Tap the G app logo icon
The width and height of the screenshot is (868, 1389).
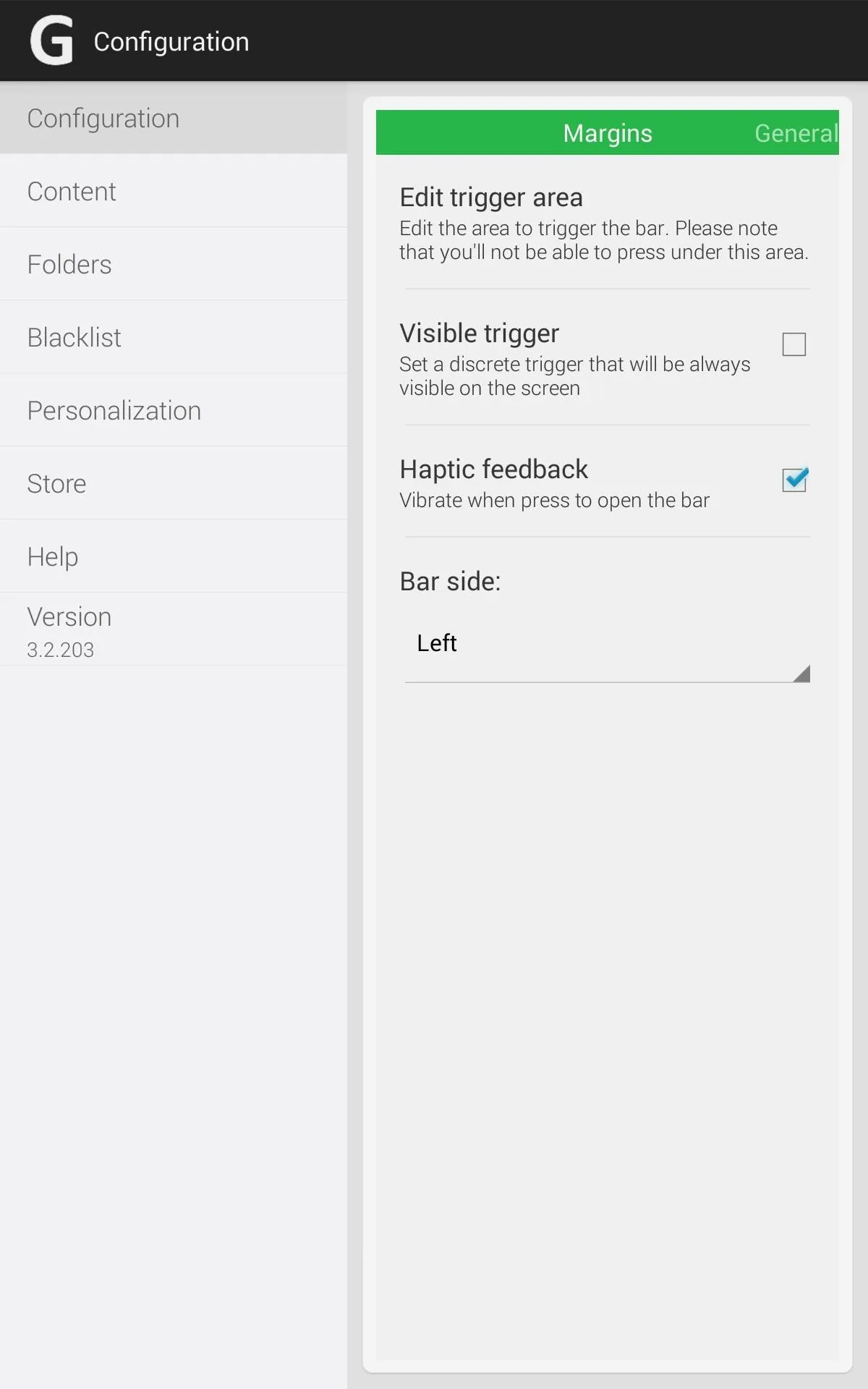pos(51,41)
